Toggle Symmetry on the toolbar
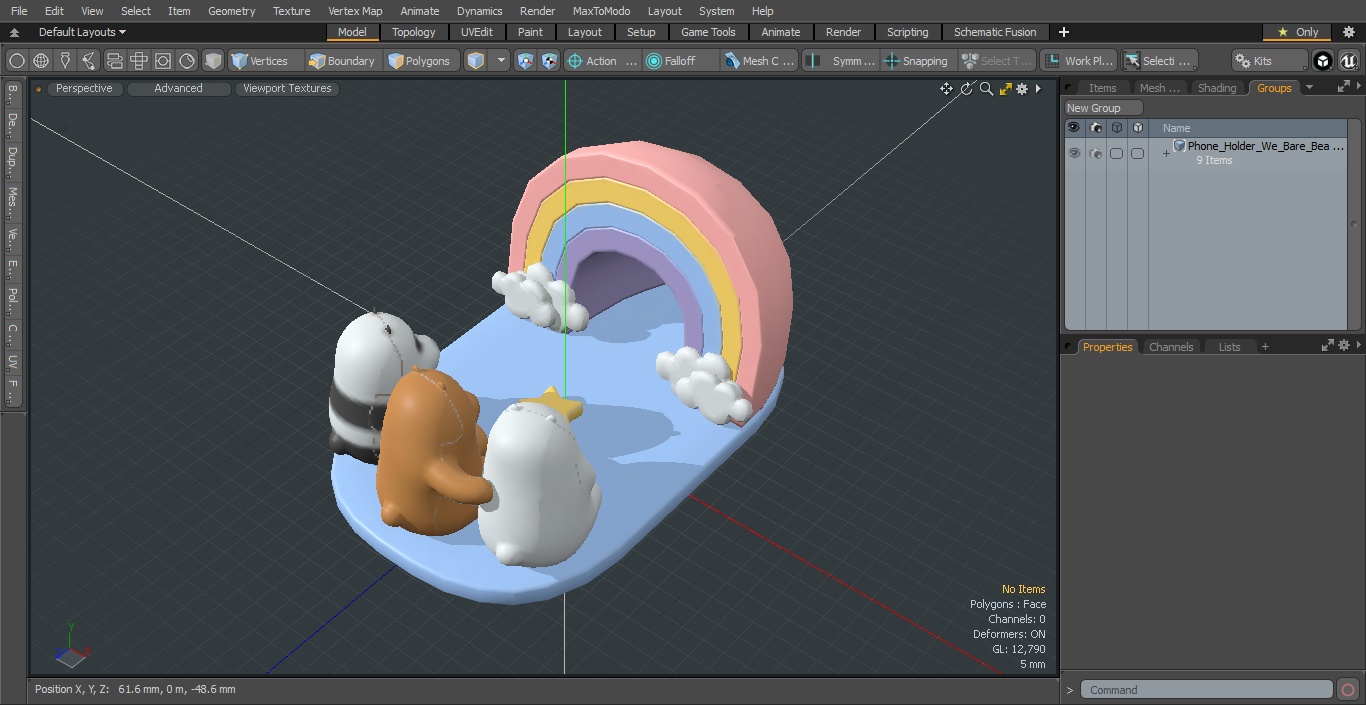1366x705 pixels. [x=842, y=61]
